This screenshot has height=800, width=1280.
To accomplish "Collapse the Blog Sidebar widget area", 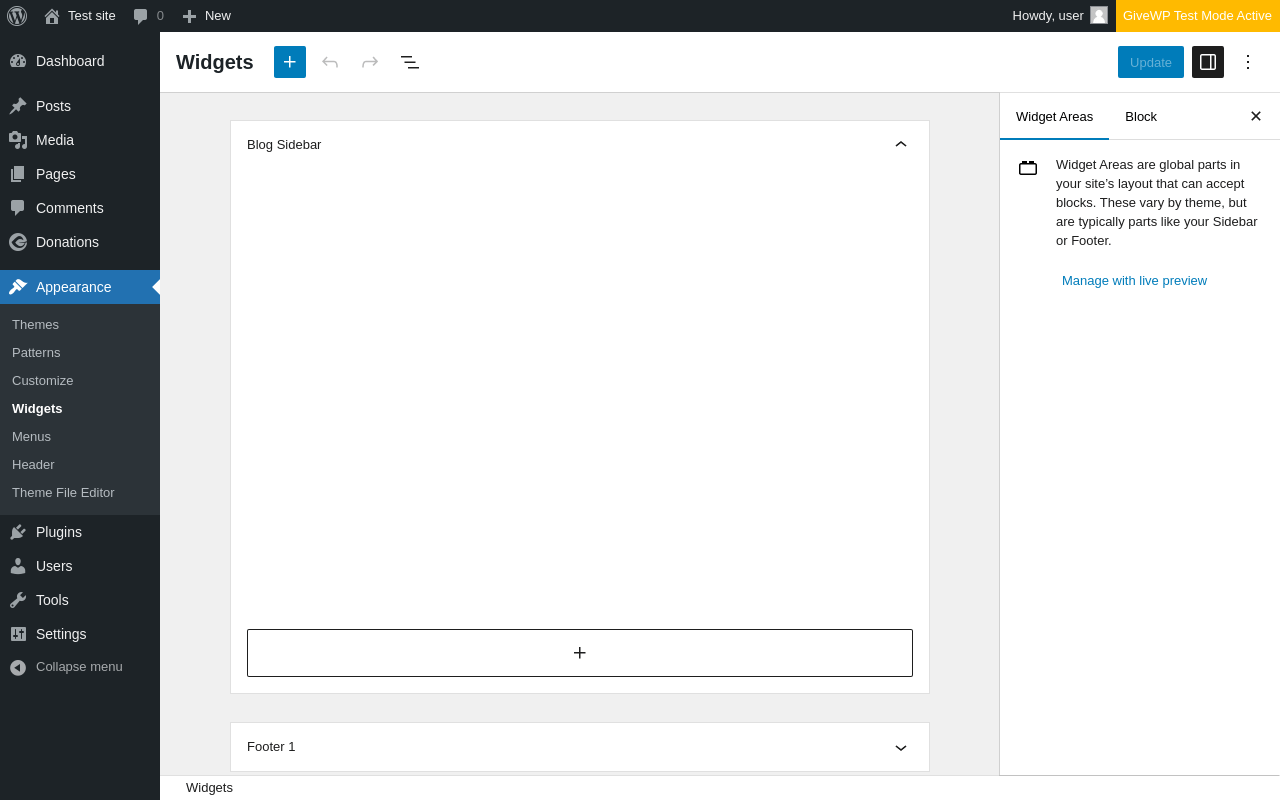I will (x=901, y=144).
